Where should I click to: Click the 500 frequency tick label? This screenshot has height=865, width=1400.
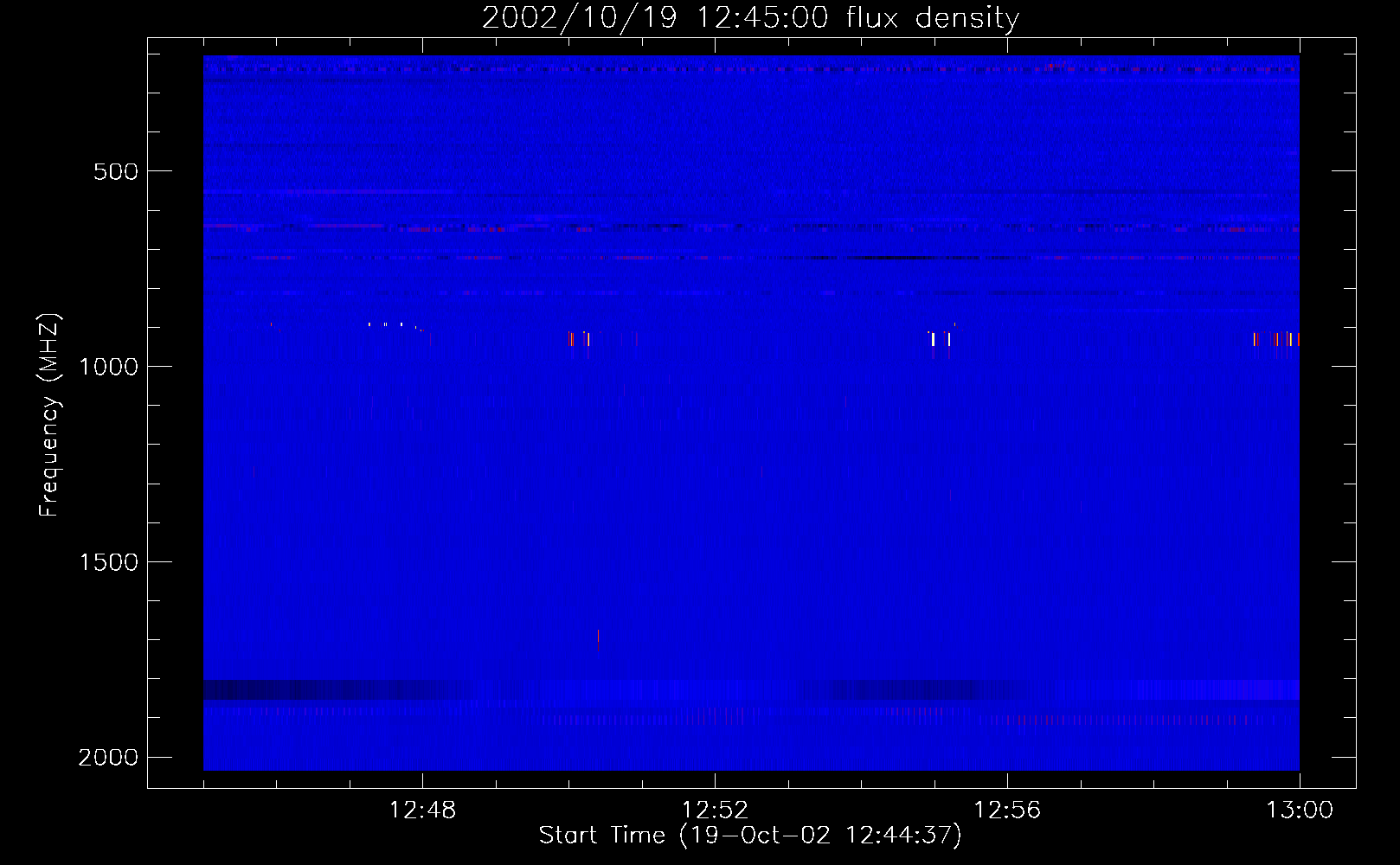click(116, 171)
